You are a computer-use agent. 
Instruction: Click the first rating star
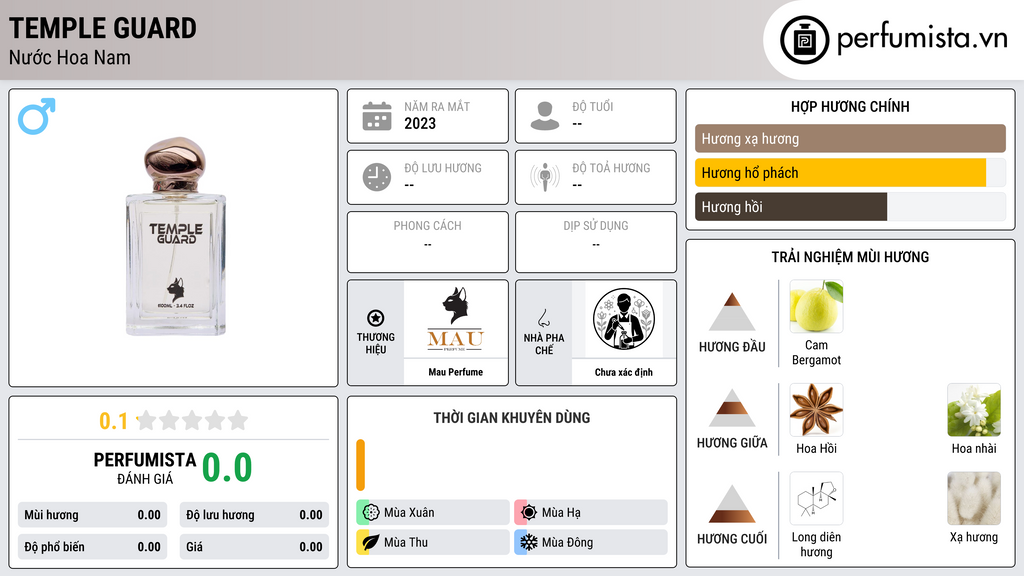coord(146,420)
